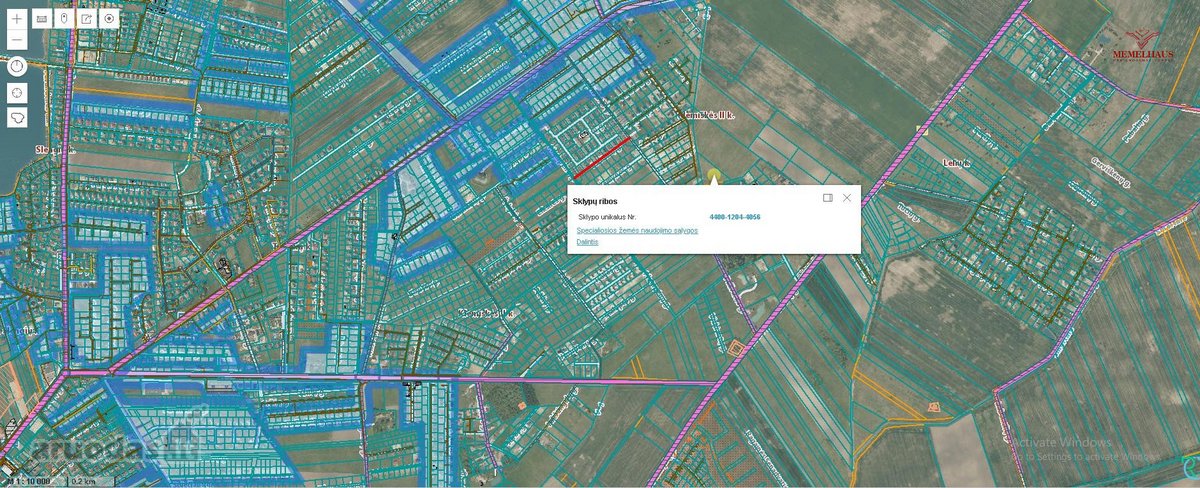The image size is (1200, 488).
Task: Open the Lithuania outline full-extent button
Action: point(17,118)
